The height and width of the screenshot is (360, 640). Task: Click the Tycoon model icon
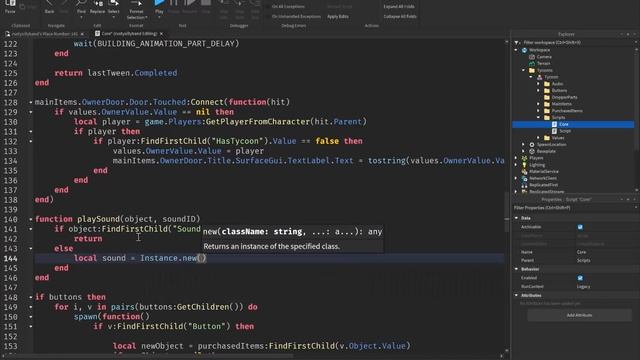coord(540,77)
